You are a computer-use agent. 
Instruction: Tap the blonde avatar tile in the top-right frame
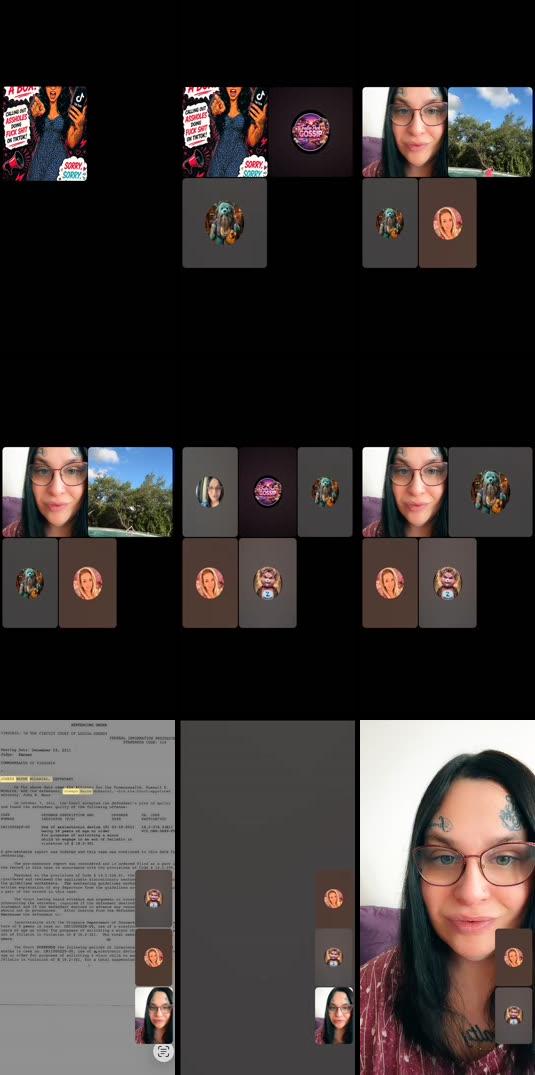point(447,223)
